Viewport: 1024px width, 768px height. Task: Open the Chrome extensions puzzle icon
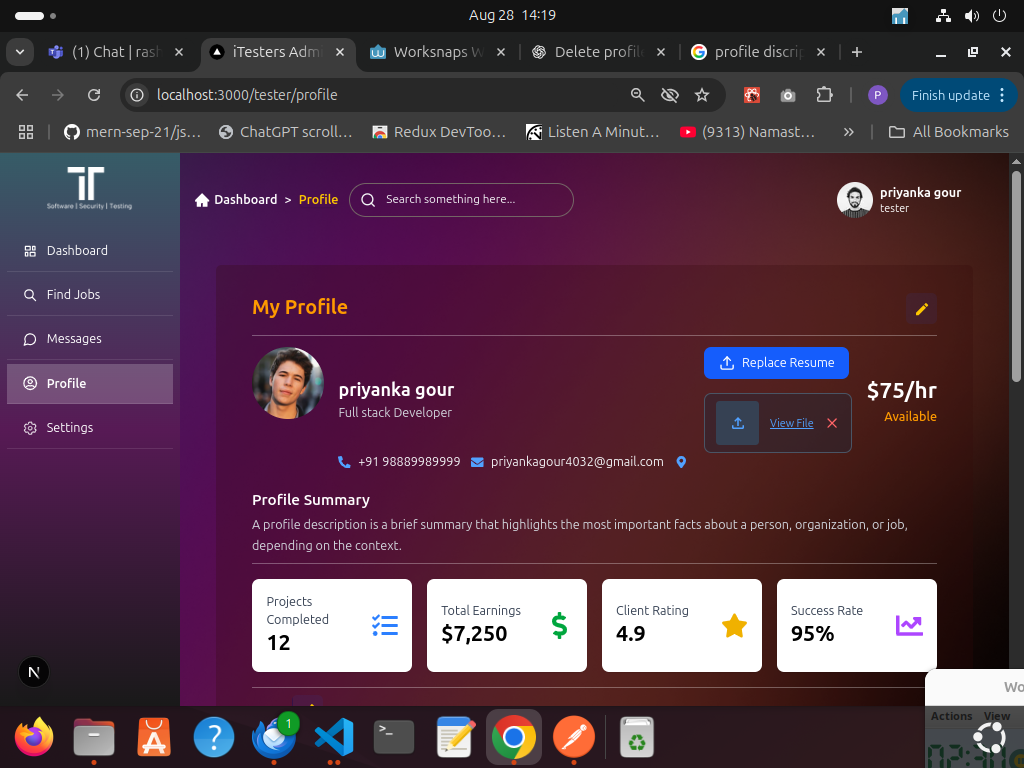[824, 95]
